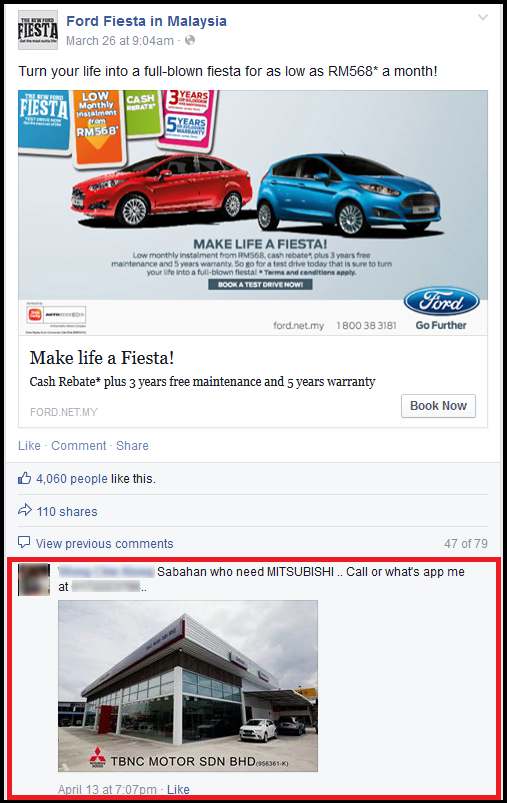Click the Ford Fiesta page profile picture

(38, 31)
